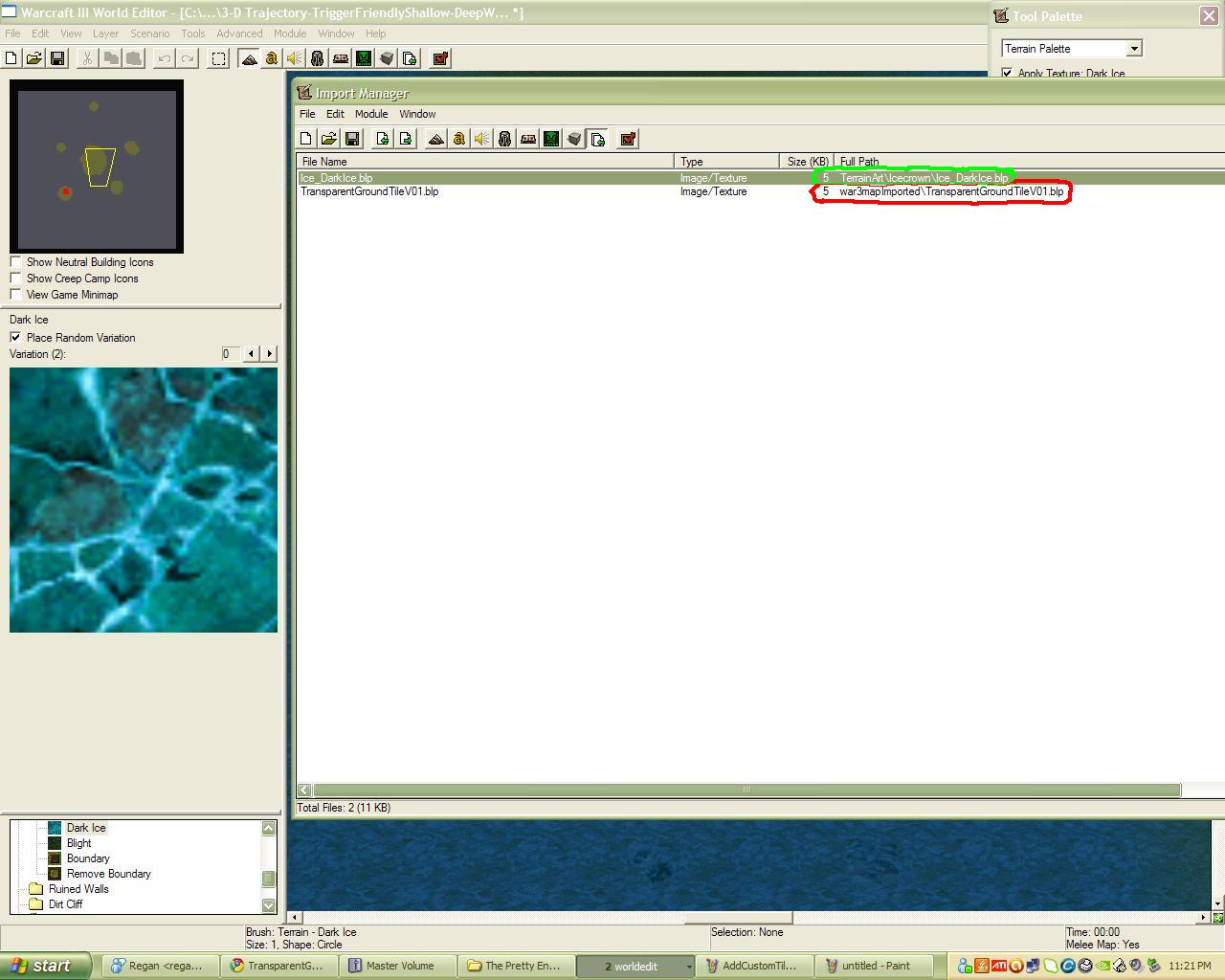The width and height of the screenshot is (1225, 980).
Task: Open AI Editor icon in main toolbar
Action: pyautogui.click(x=363, y=58)
